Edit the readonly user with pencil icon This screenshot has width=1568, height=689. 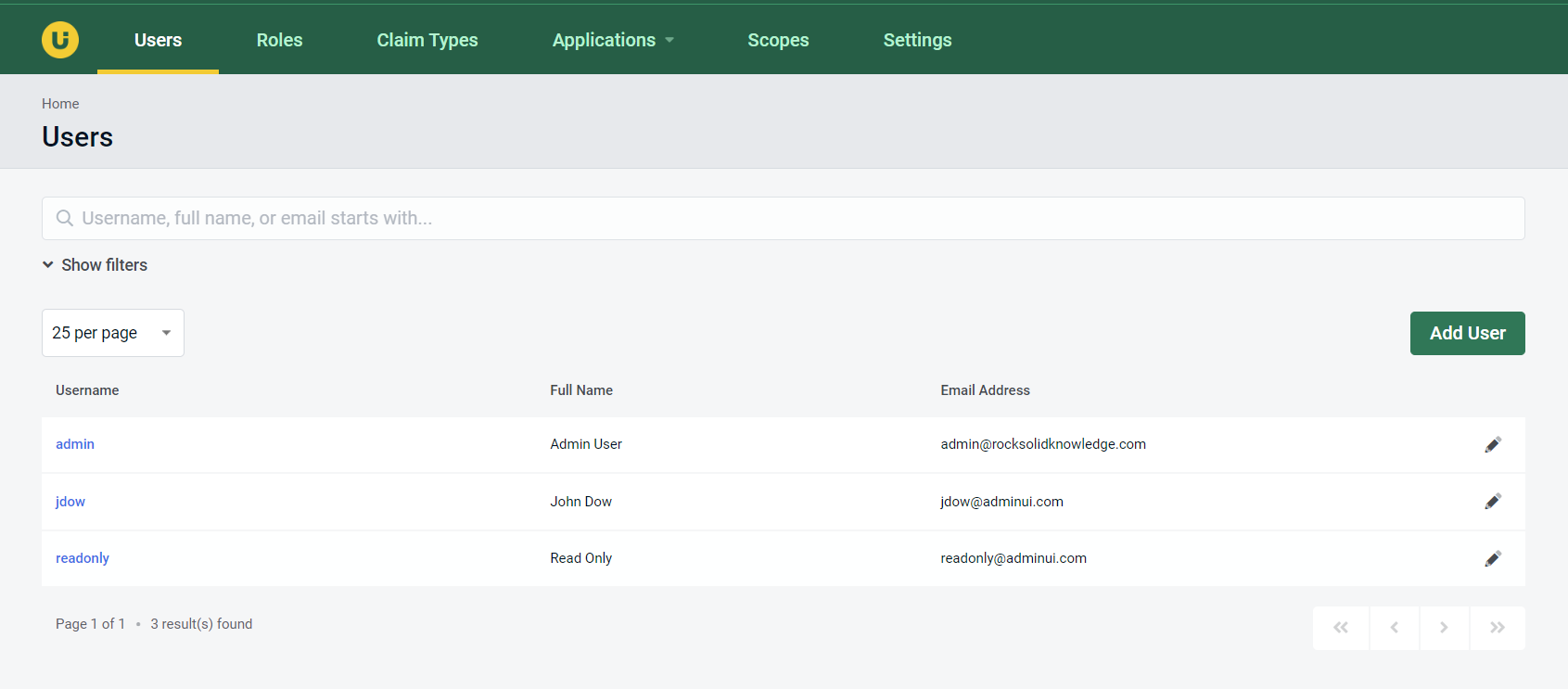[x=1493, y=558]
